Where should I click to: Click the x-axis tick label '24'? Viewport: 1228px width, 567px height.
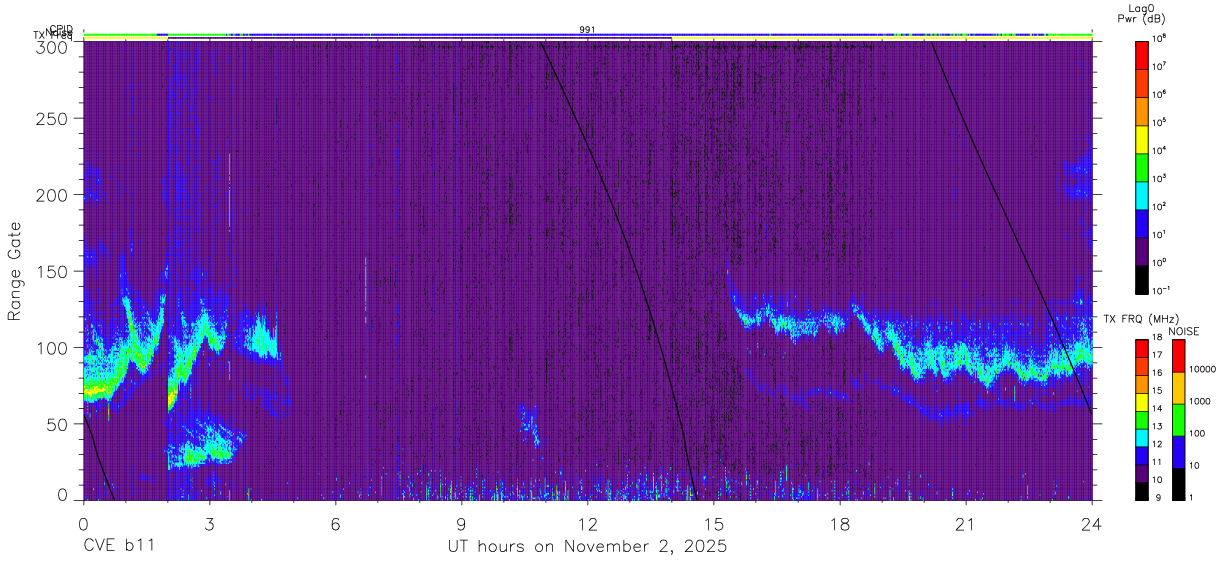tap(1091, 524)
